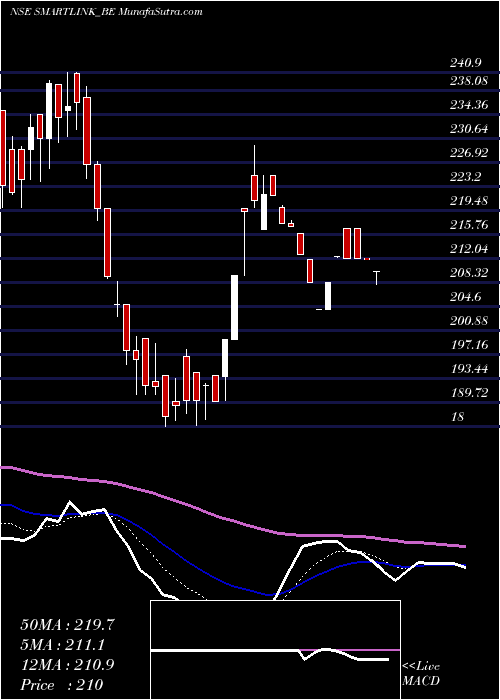Click the 234.36 price axis label
This screenshot has width=500, height=700.
[469, 105]
